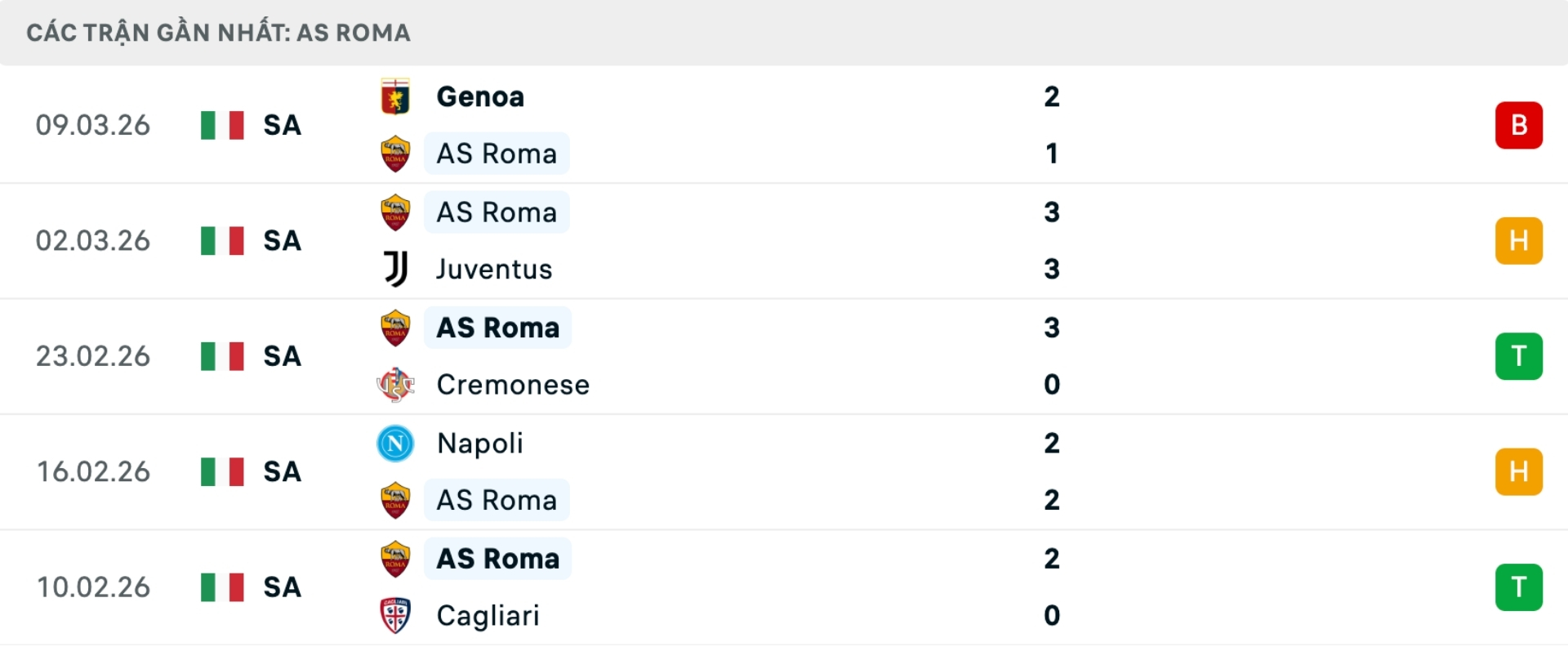Click the Italian flag next to the Cagliari match
Screen dimensions: 1568x647
pyautogui.click(x=221, y=587)
